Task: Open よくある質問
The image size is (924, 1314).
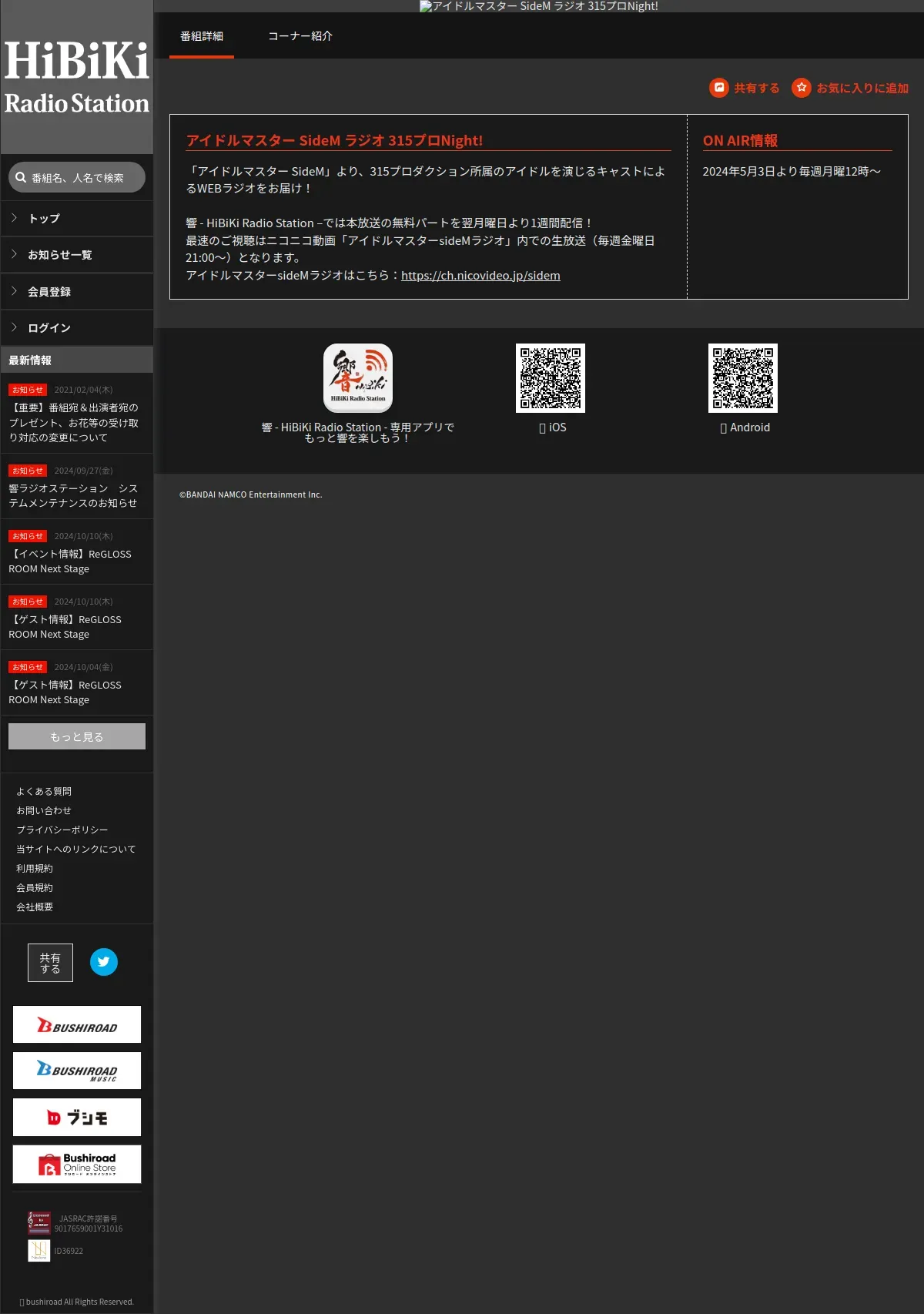Action: 44,792
